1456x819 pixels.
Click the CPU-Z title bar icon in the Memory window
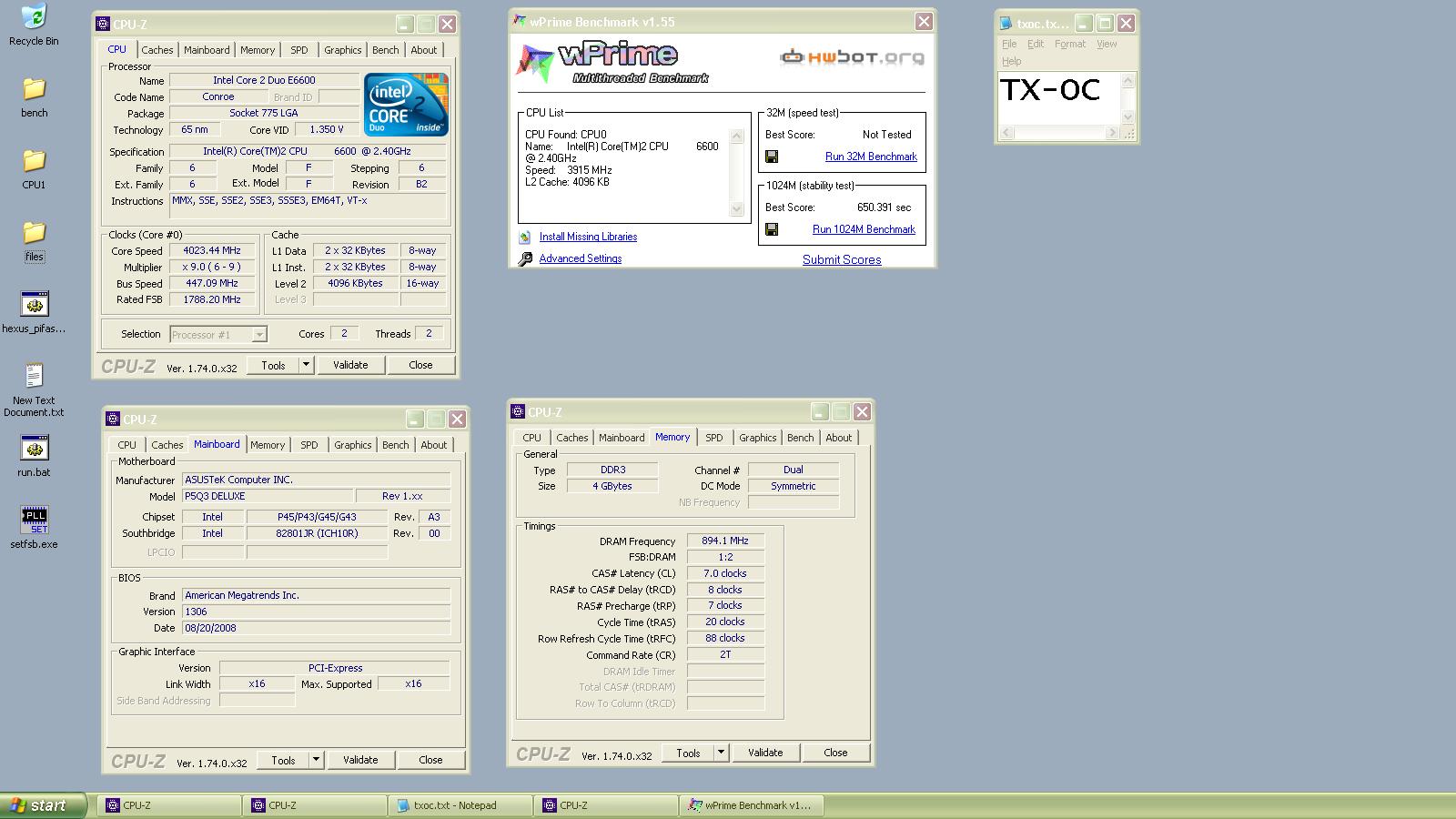point(518,411)
